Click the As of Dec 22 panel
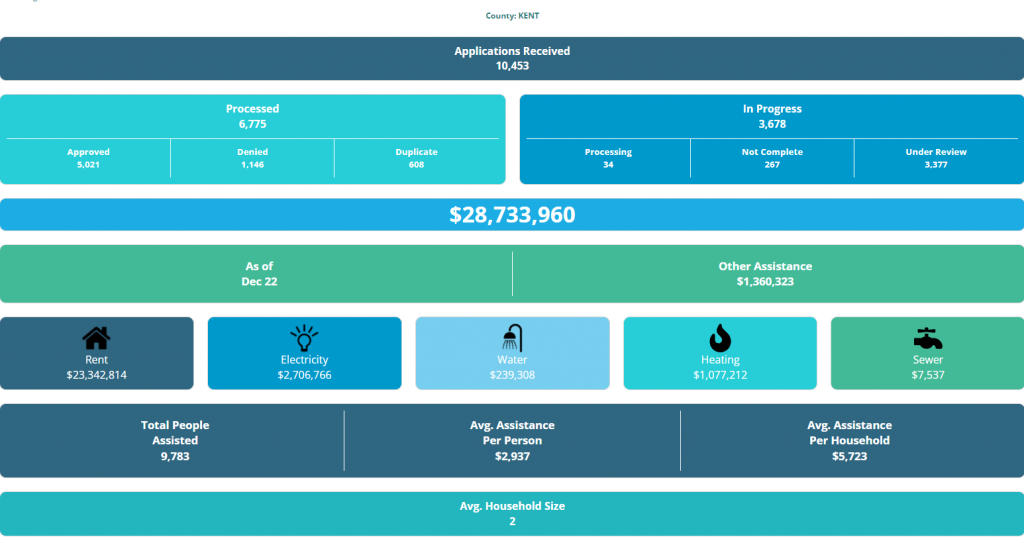The height and width of the screenshot is (543, 1024). (x=259, y=274)
